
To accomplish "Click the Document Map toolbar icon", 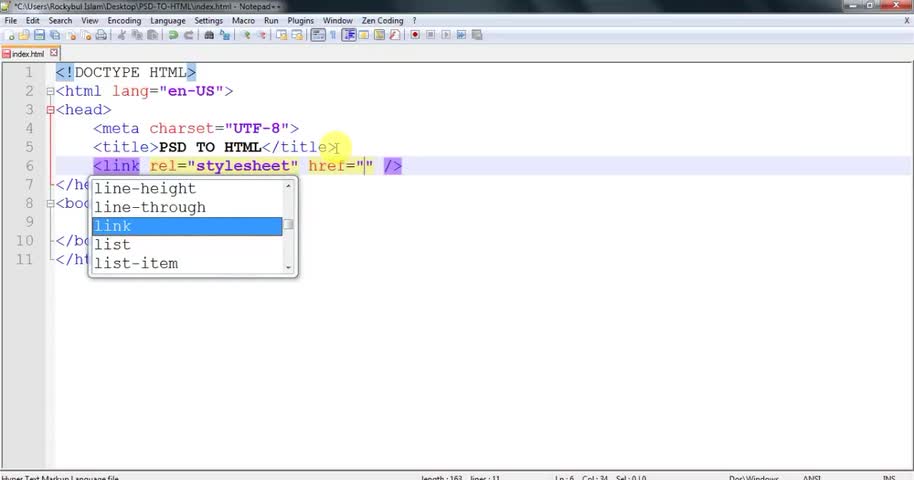I will tap(379, 35).
